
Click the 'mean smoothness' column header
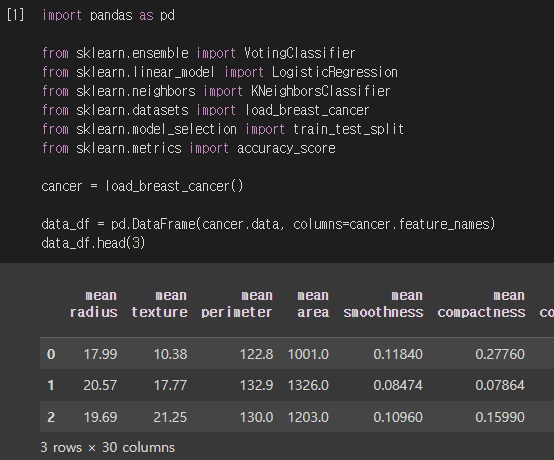click(x=383, y=304)
